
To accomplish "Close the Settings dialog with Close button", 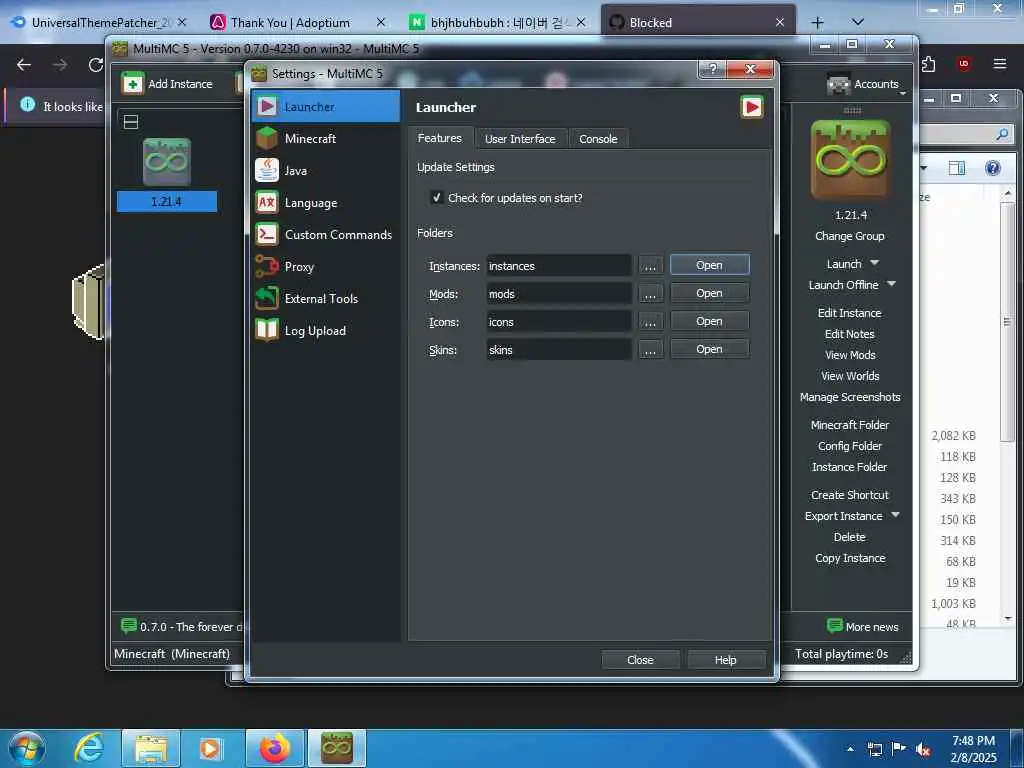I will (x=640, y=660).
